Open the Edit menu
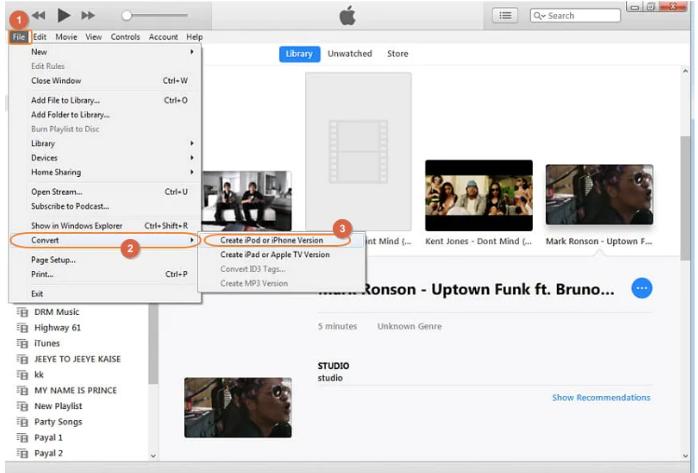The height and width of the screenshot is (473, 698). pyautogui.click(x=40, y=37)
